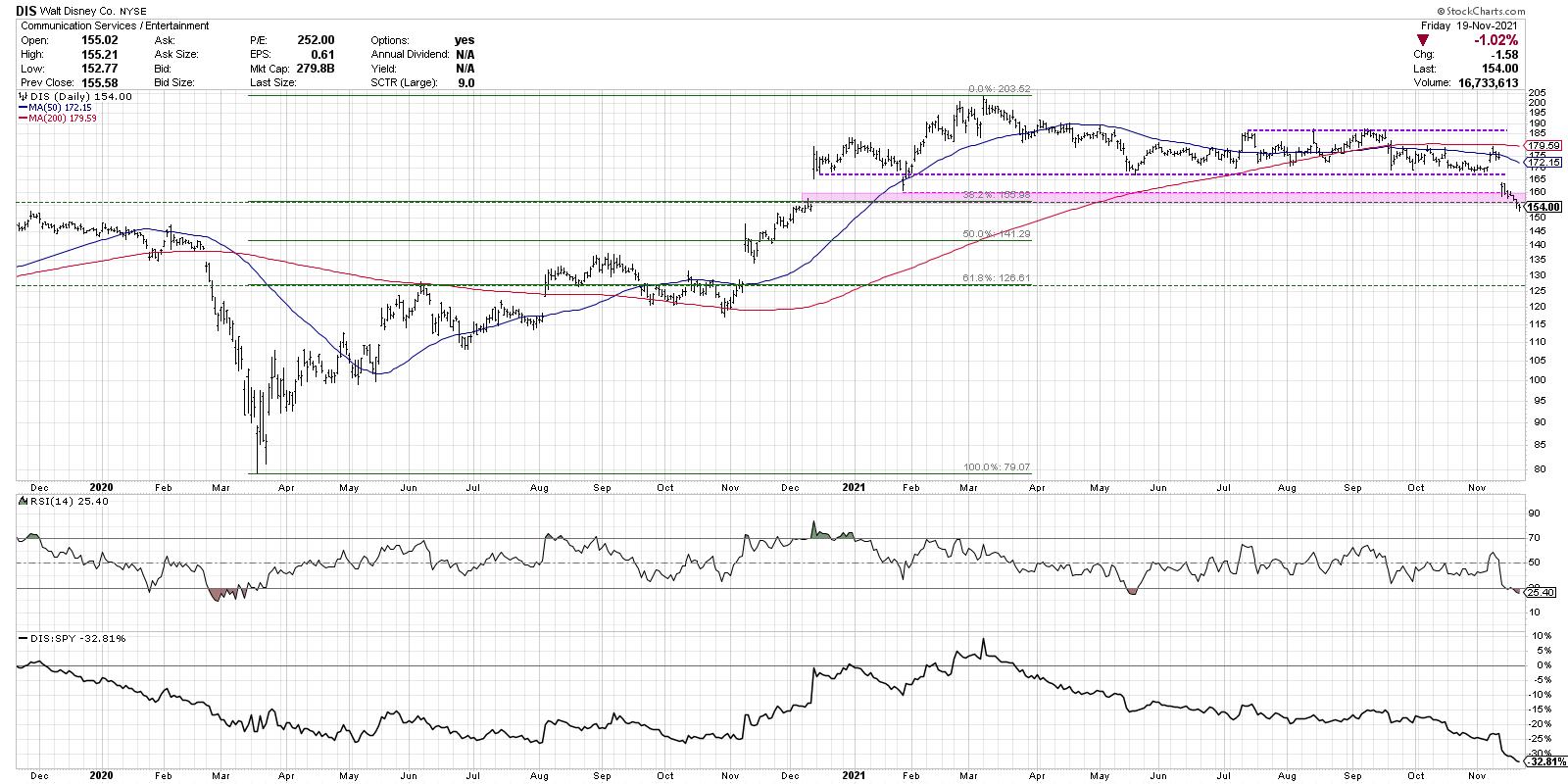The width and height of the screenshot is (1568, 784).
Task: Click the DIS ticker symbol in the header
Action: pos(27,12)
